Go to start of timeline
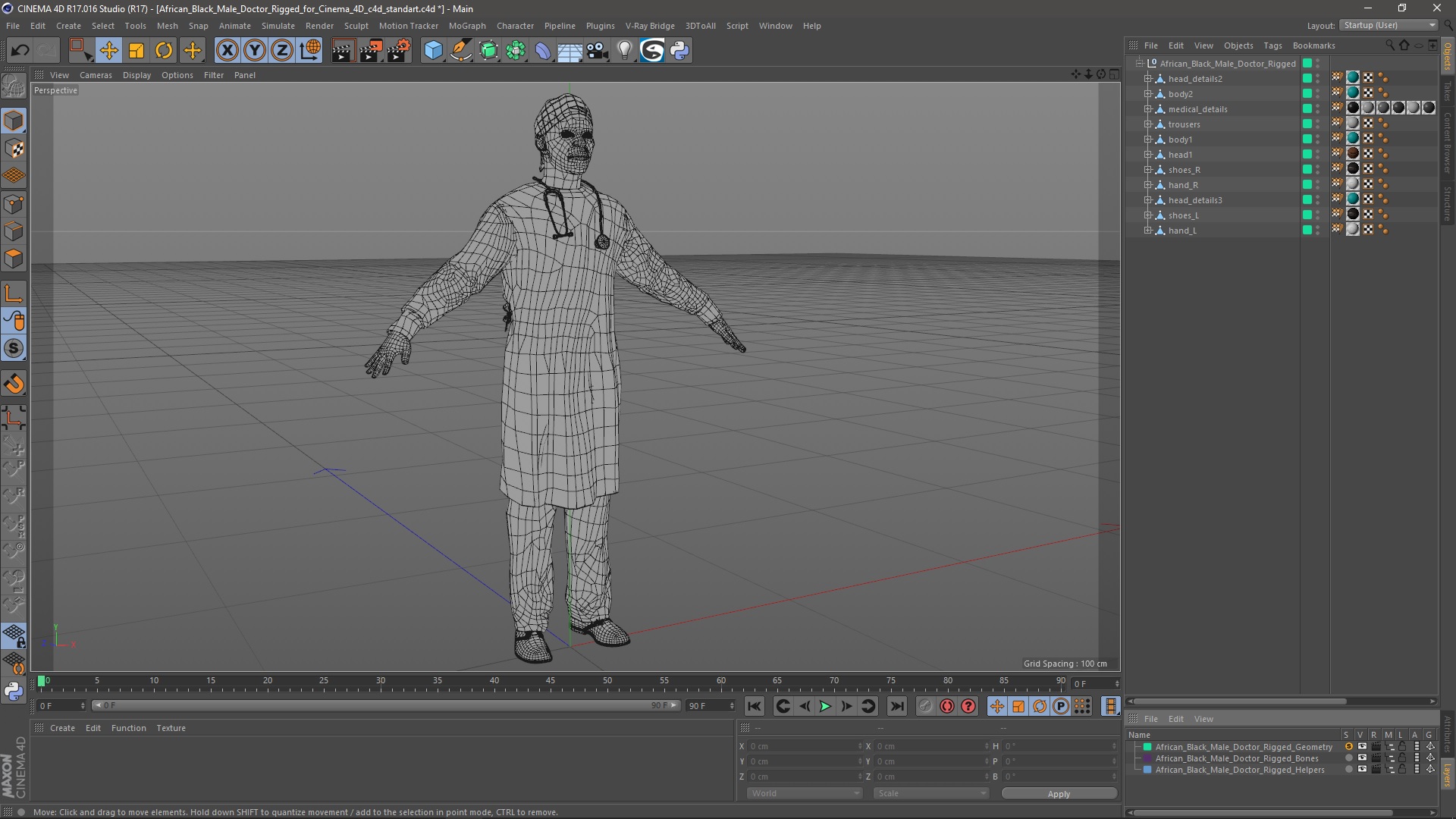This screenshot has width=1456, height=819. [x=754, y=706]
